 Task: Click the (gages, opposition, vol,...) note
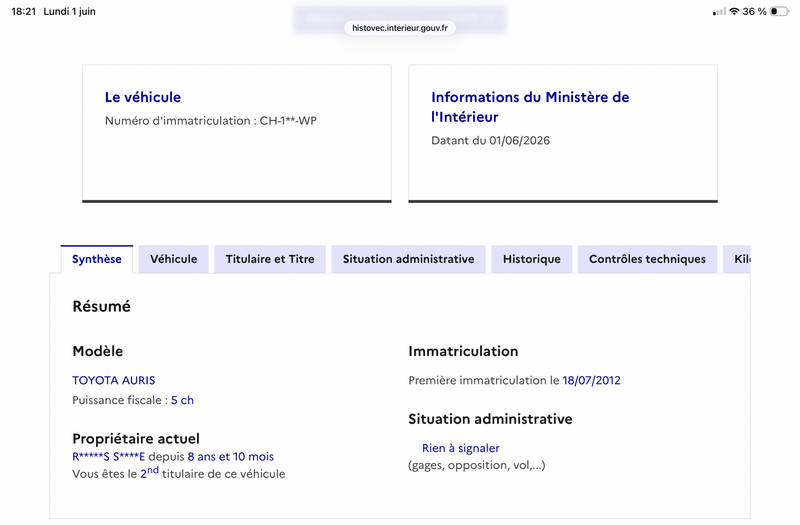coord(477,465)
